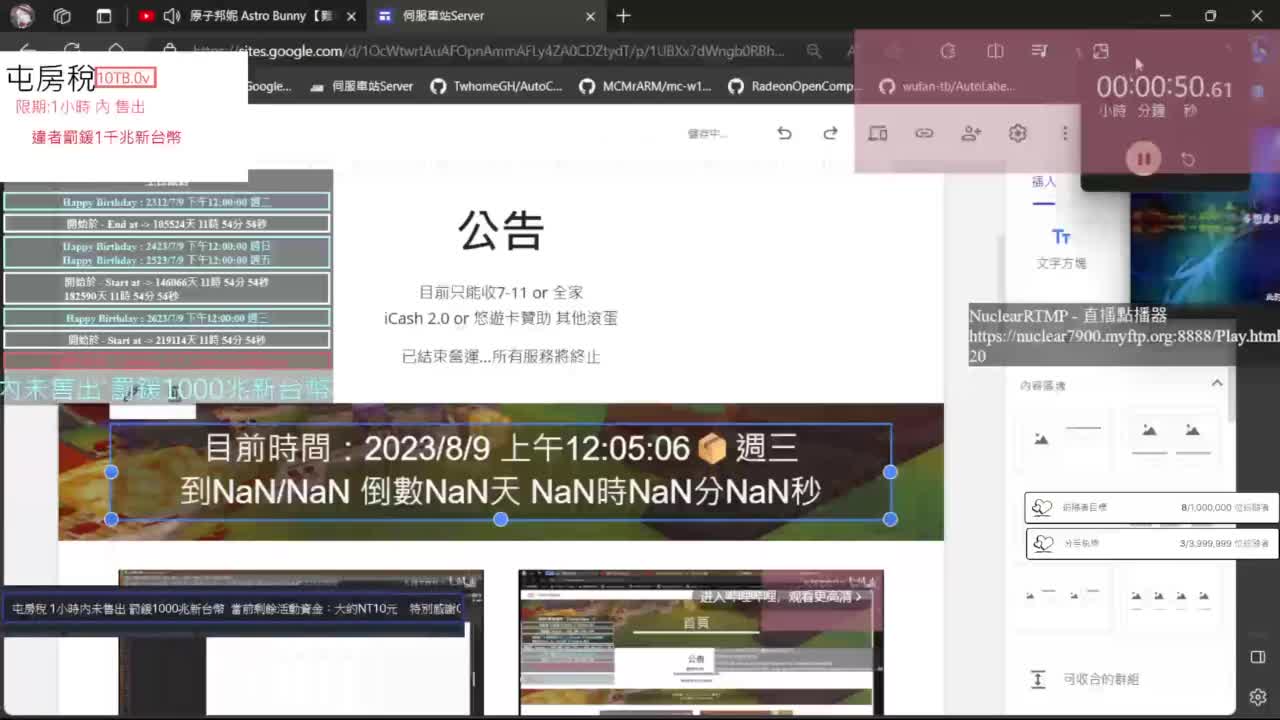Image resolution: width=1280 pixels, height=720 pixels.
Task: Undo the last edit in Google Sites
Action: pyautogui.click(x=784, y=133)
